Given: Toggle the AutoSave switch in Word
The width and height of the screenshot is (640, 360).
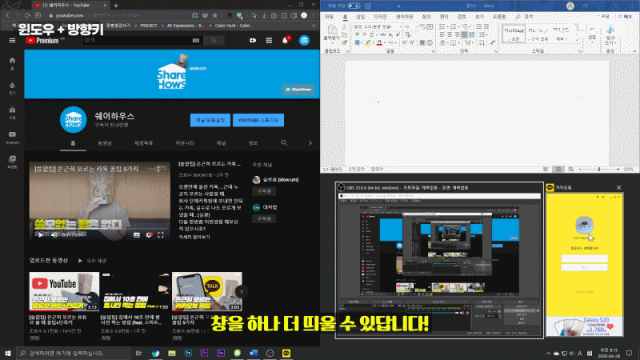Looking at the screenshot, I should pos(354,6).
